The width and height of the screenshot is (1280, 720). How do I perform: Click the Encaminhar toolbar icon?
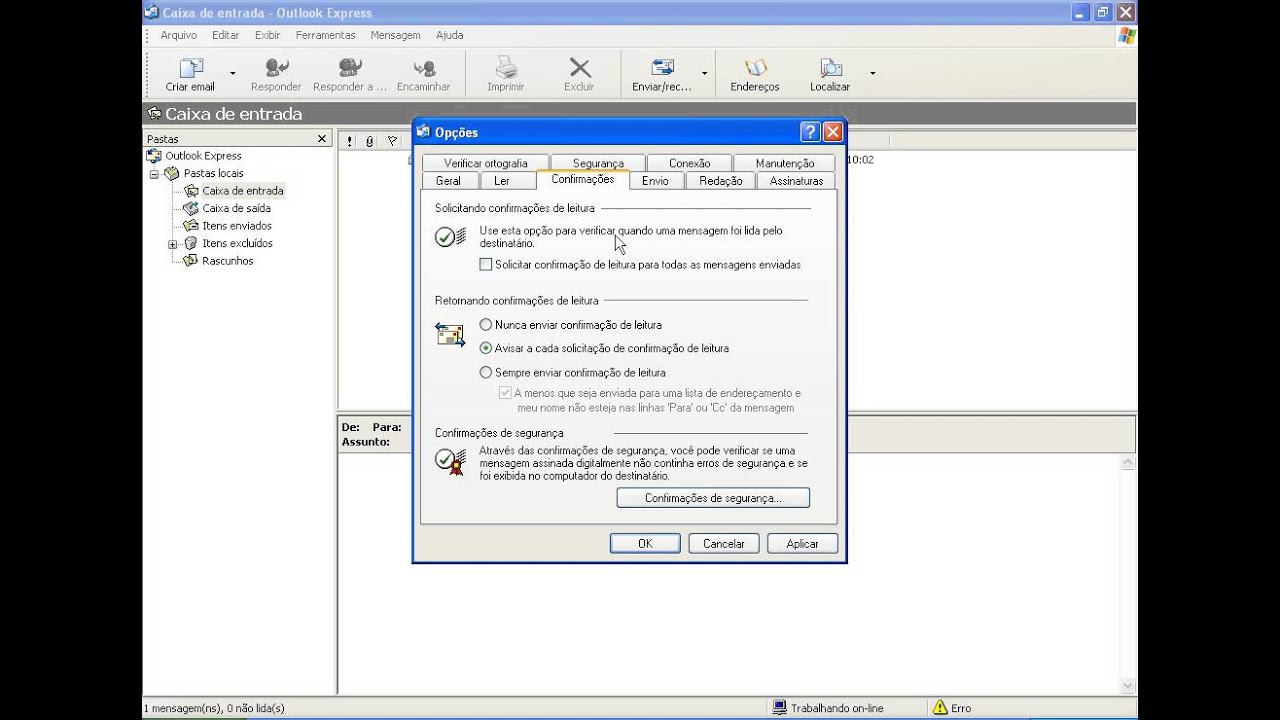(424, 68)
